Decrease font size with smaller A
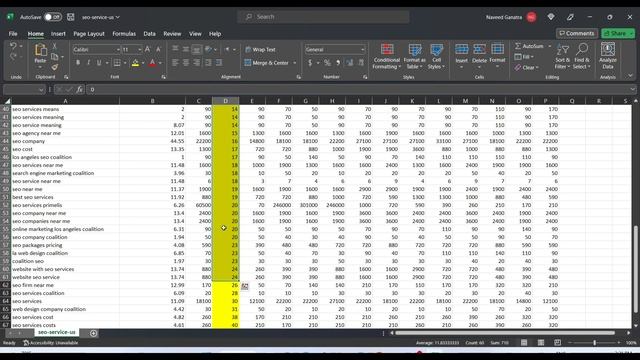640x360 pixels. pyautogui.click(x=158, y=49)
